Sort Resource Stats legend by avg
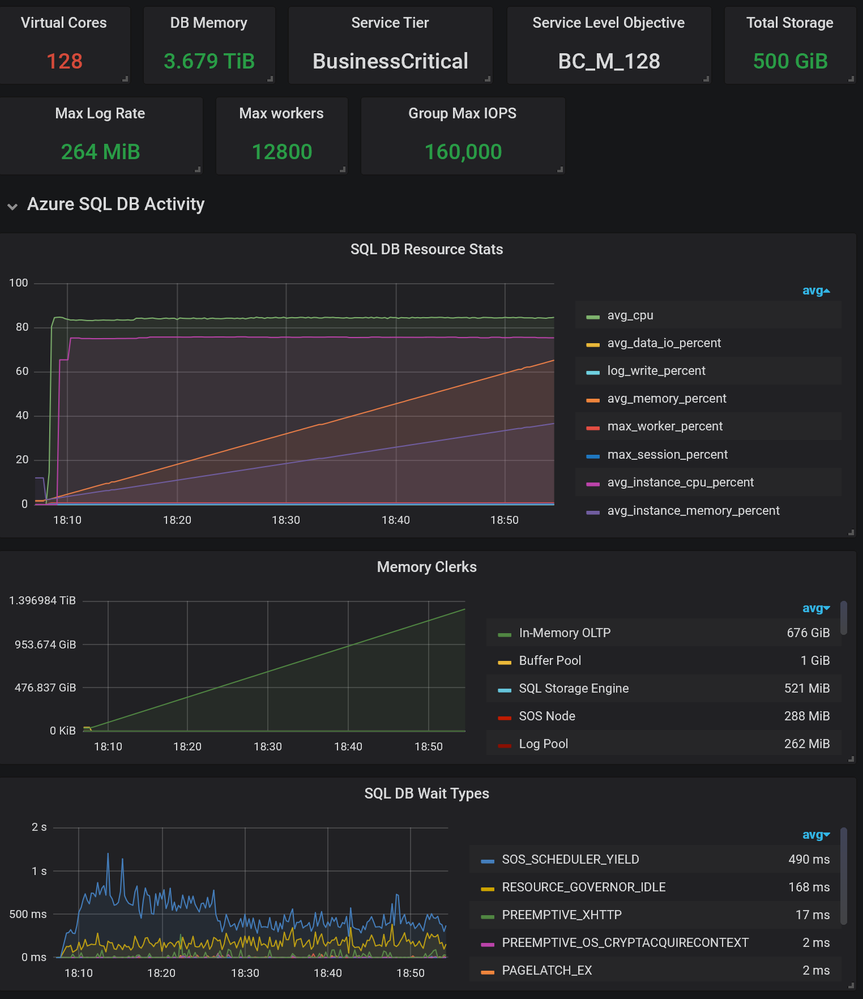 816,291
